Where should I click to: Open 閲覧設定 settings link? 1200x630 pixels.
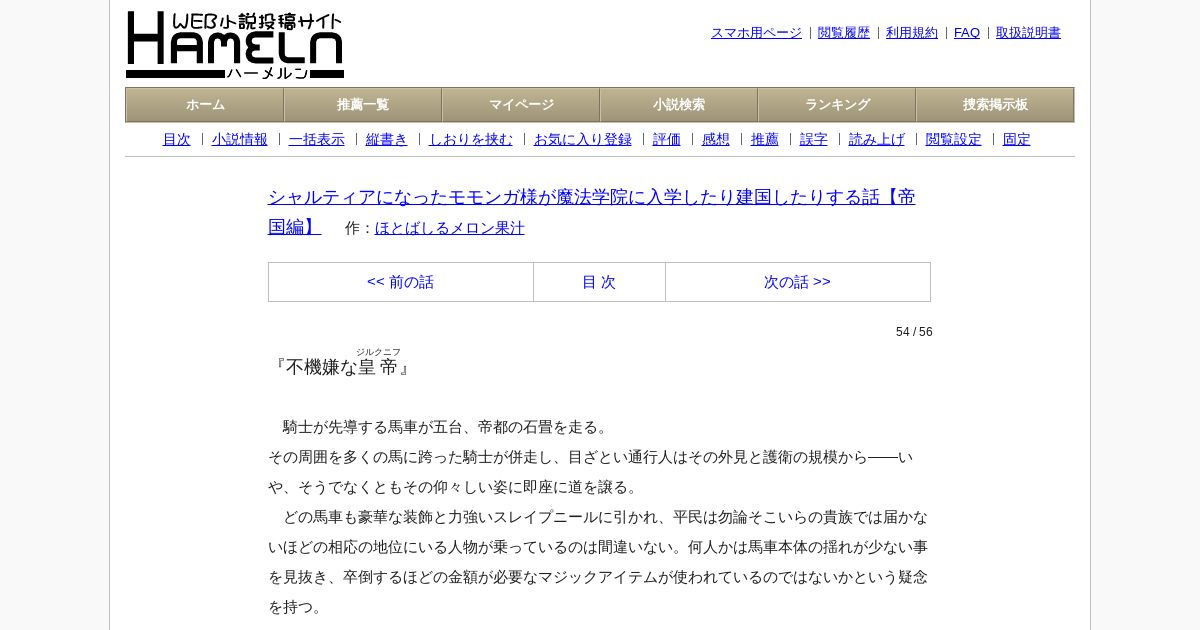[x=954, y=140]
